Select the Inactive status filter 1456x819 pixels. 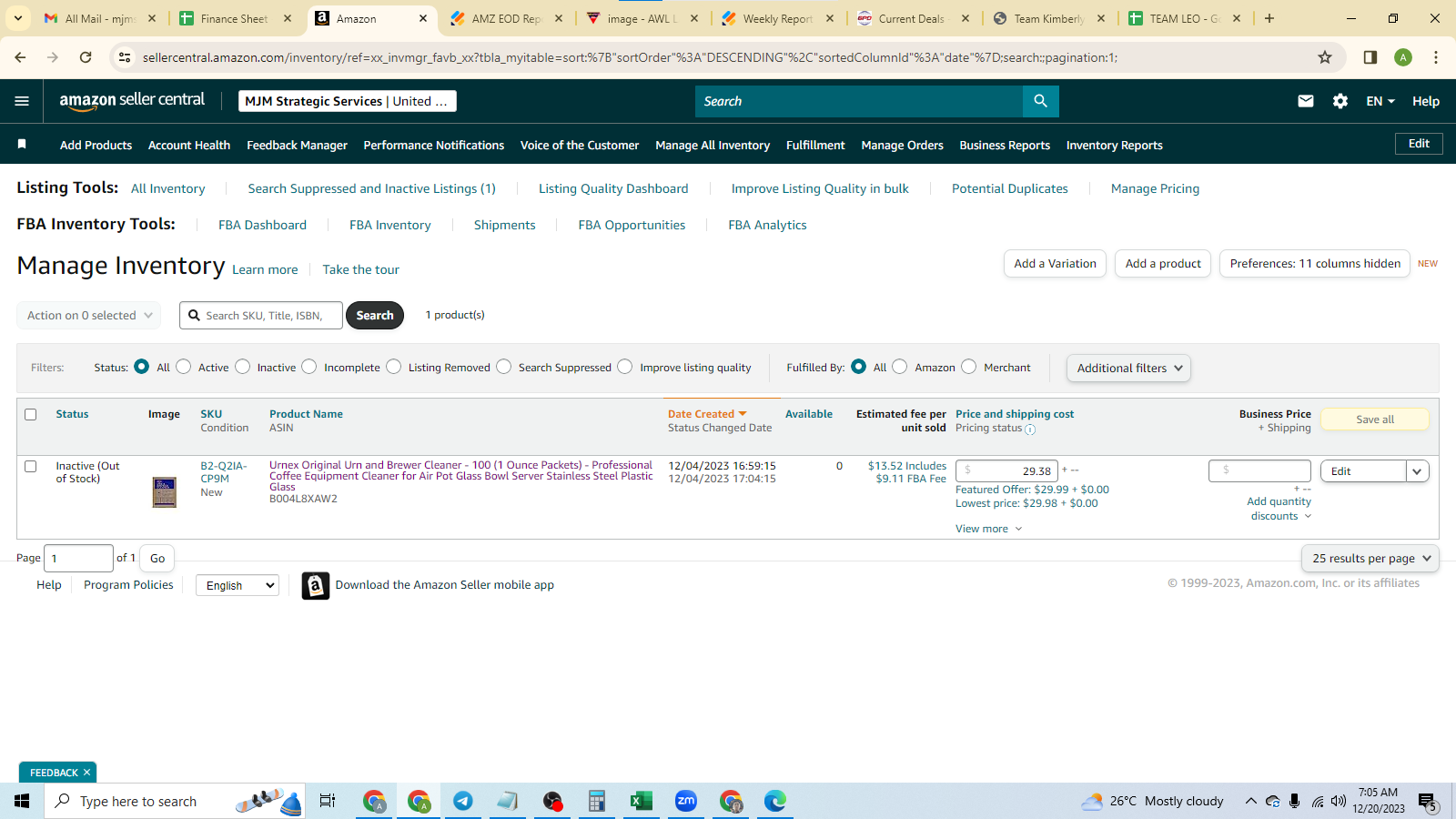click(x=243, y=367)
